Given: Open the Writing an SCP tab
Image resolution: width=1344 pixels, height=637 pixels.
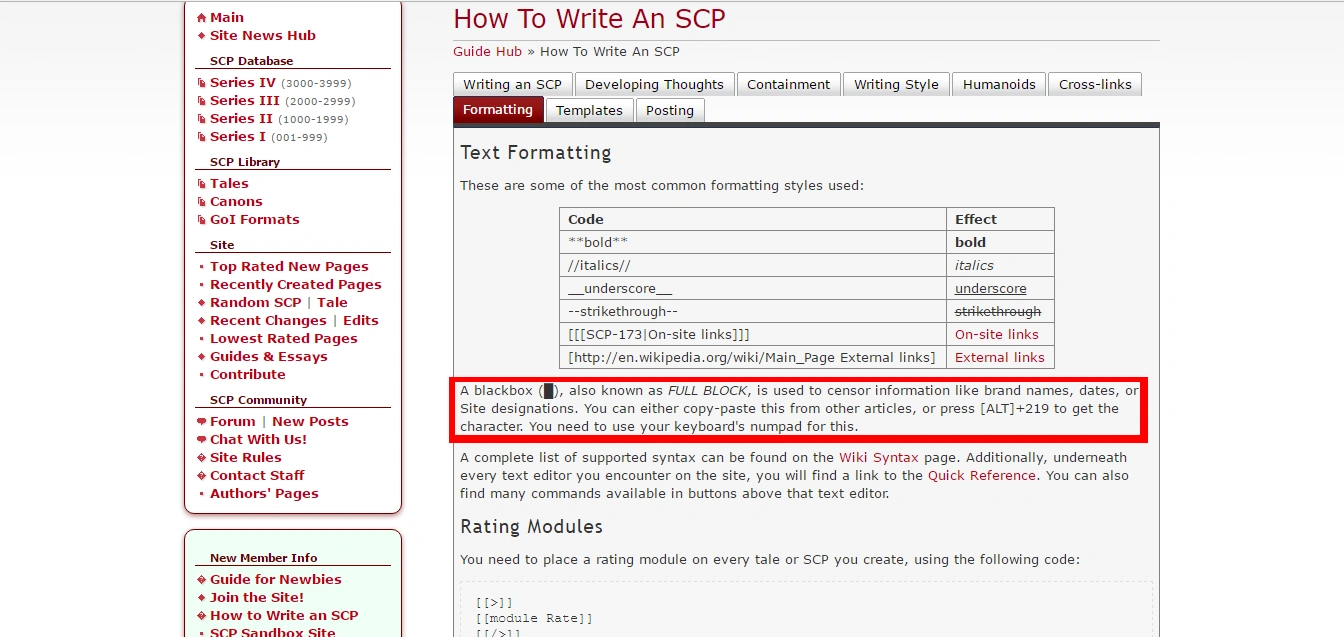Looking at the screenshot, I should pyautogui.click(x=512, y=85).
